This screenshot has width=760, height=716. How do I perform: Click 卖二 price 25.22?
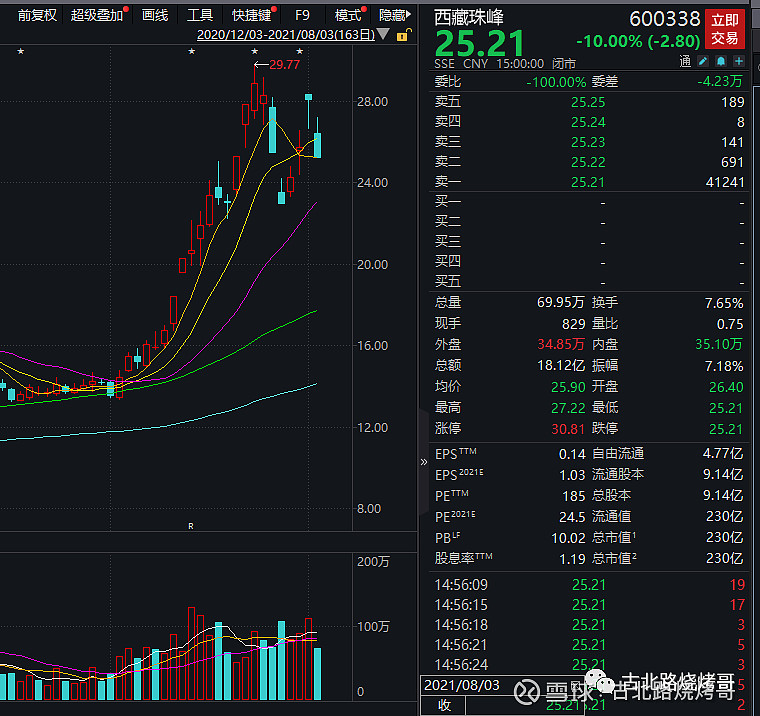[588, 162]
